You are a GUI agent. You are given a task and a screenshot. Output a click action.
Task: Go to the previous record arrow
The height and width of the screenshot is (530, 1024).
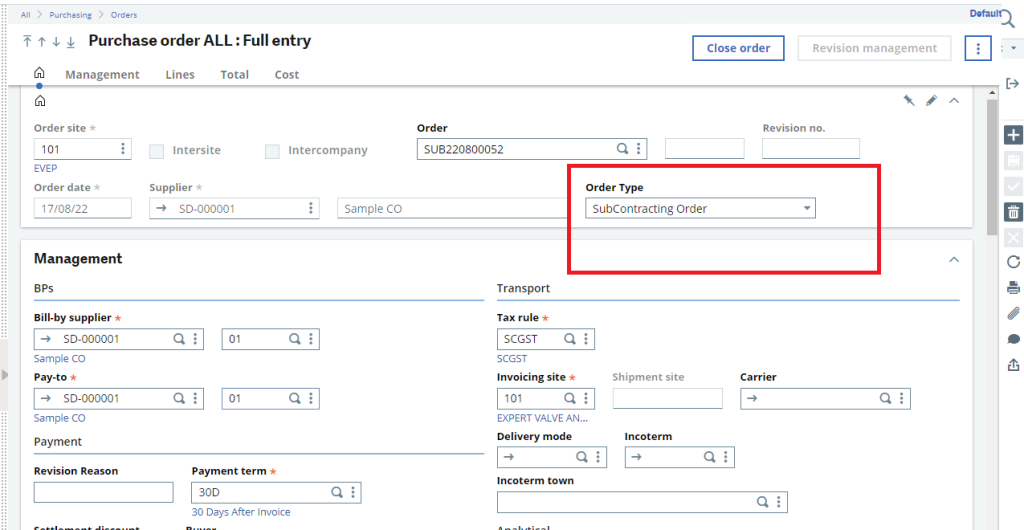click(x=41, y=42)
